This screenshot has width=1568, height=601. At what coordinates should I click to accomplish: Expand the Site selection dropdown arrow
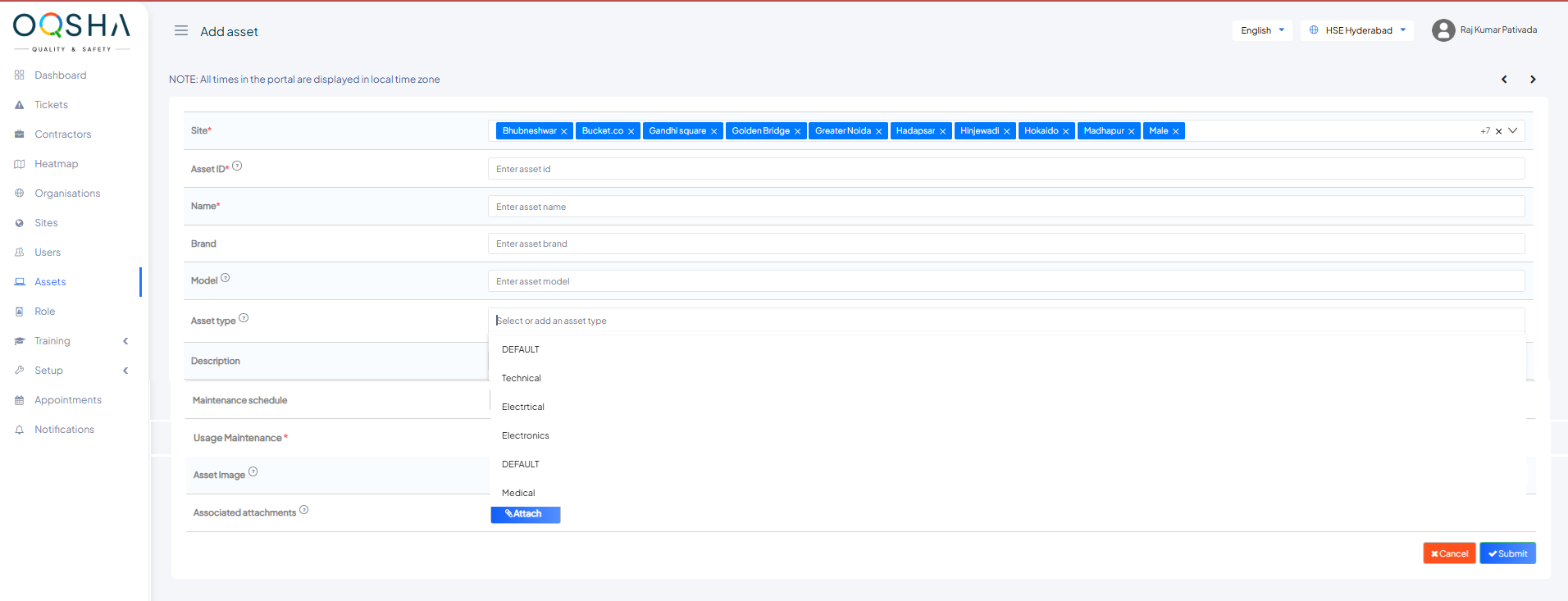pyautogui.click(x=1513, y=130)
